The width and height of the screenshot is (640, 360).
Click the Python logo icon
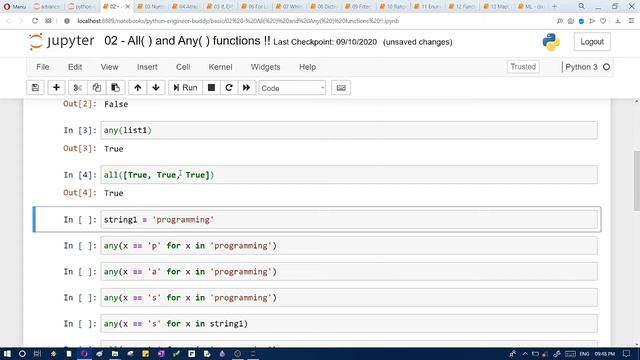tap(551, 42)
